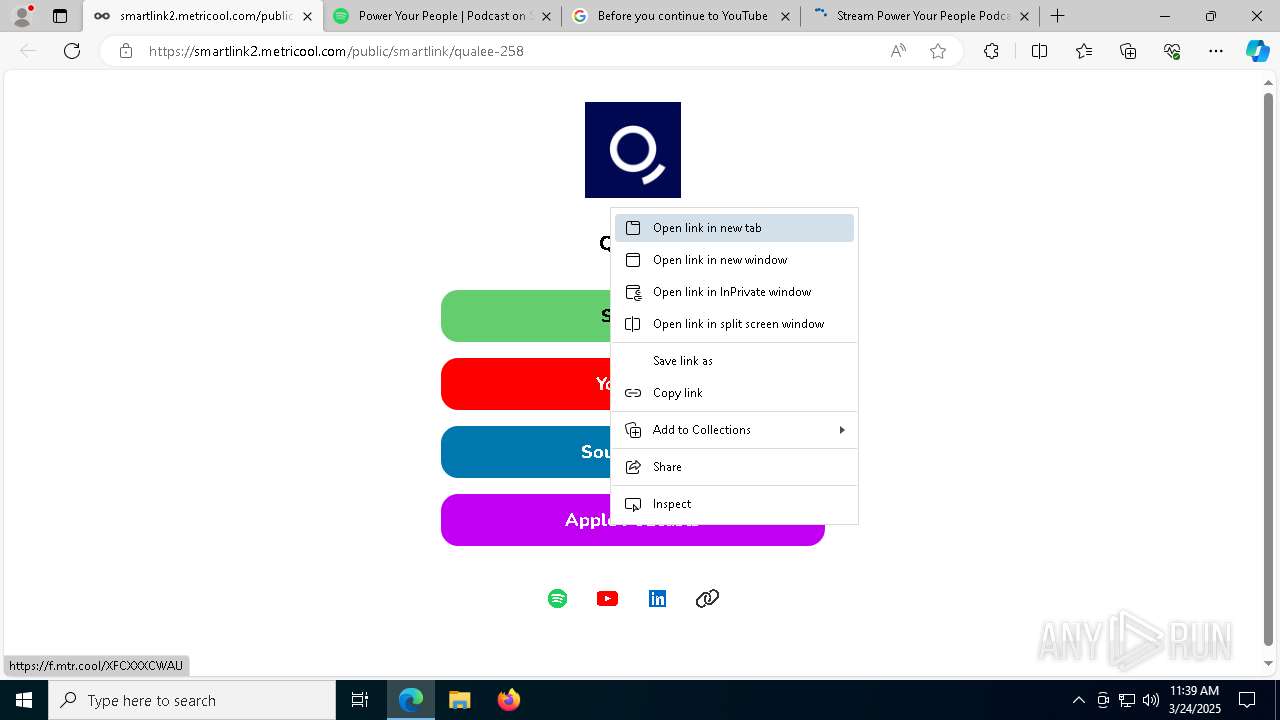This screenshot has width=1280, height=720.
Task: Refresh the page with the reload icon
Action: (72, 51)
